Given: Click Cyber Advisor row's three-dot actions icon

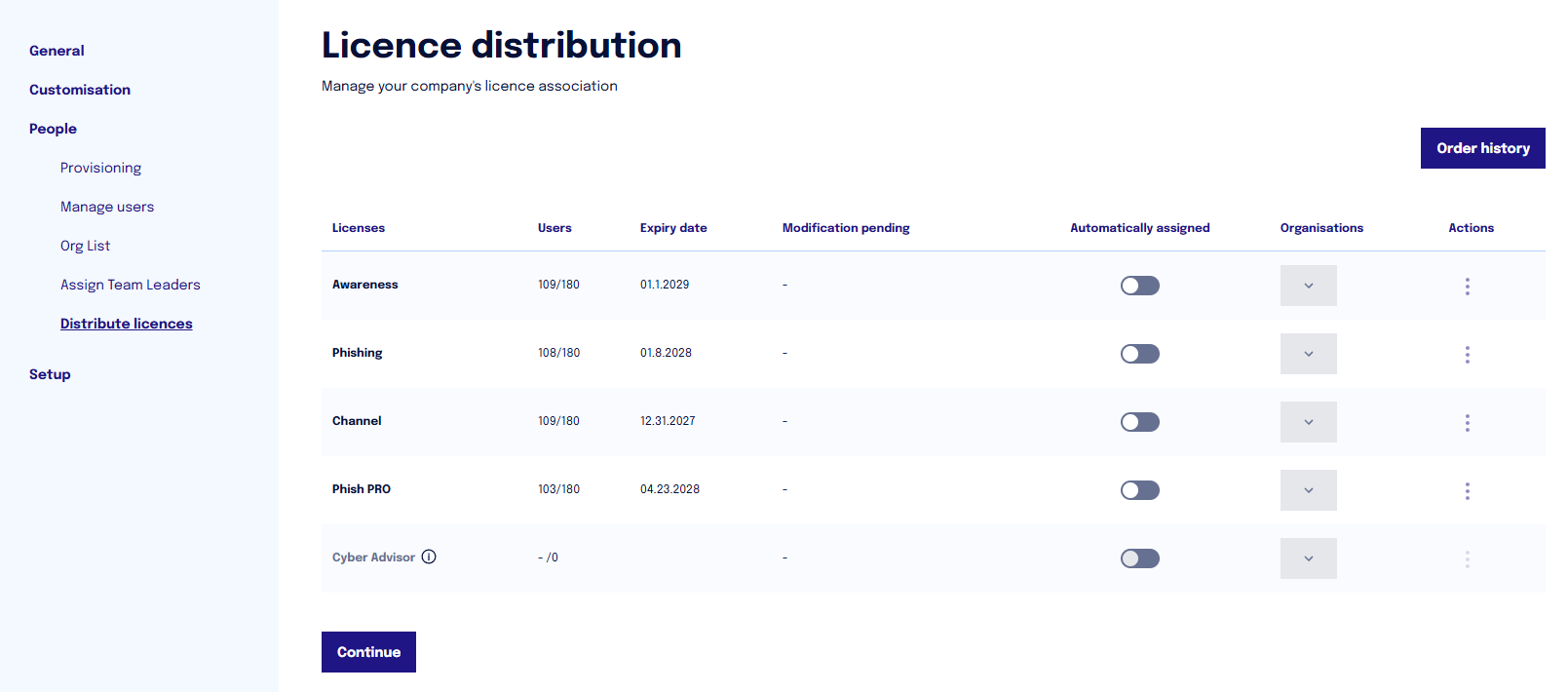Looking at the screenshot, I should (1467, 558).
